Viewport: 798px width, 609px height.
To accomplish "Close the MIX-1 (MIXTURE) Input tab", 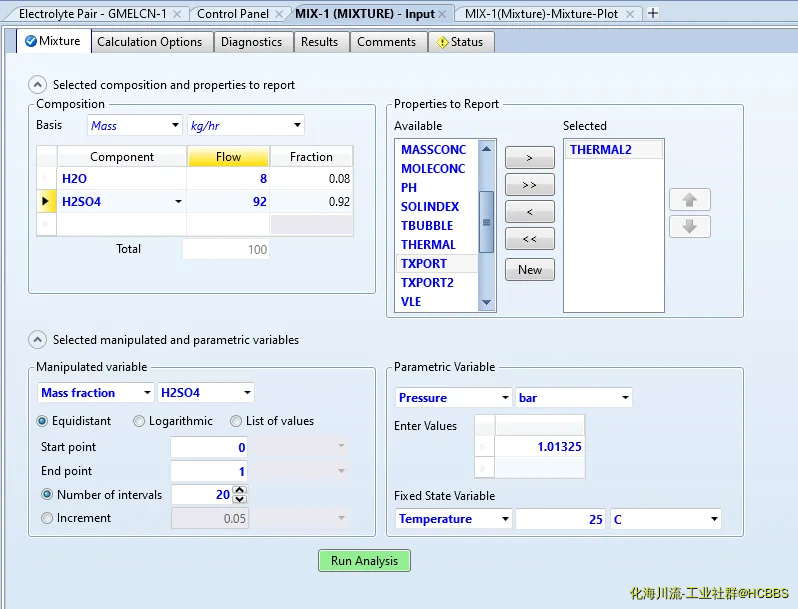I will pos(442,14).
